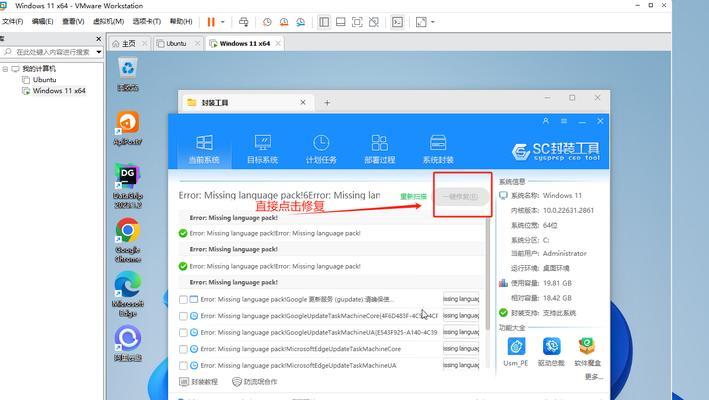Open the Recycle Bin on the desktop
Viewport: 709px width, 400px height.
[x=128, y=75]
